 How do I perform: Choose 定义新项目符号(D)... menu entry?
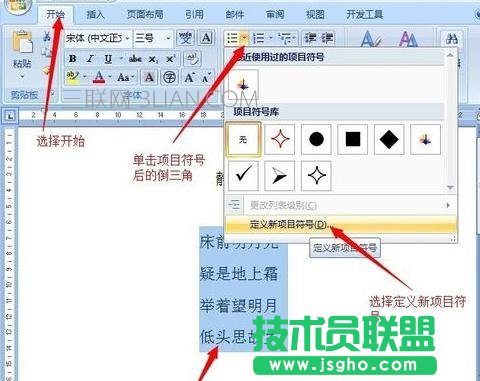(x=340, y=224)
